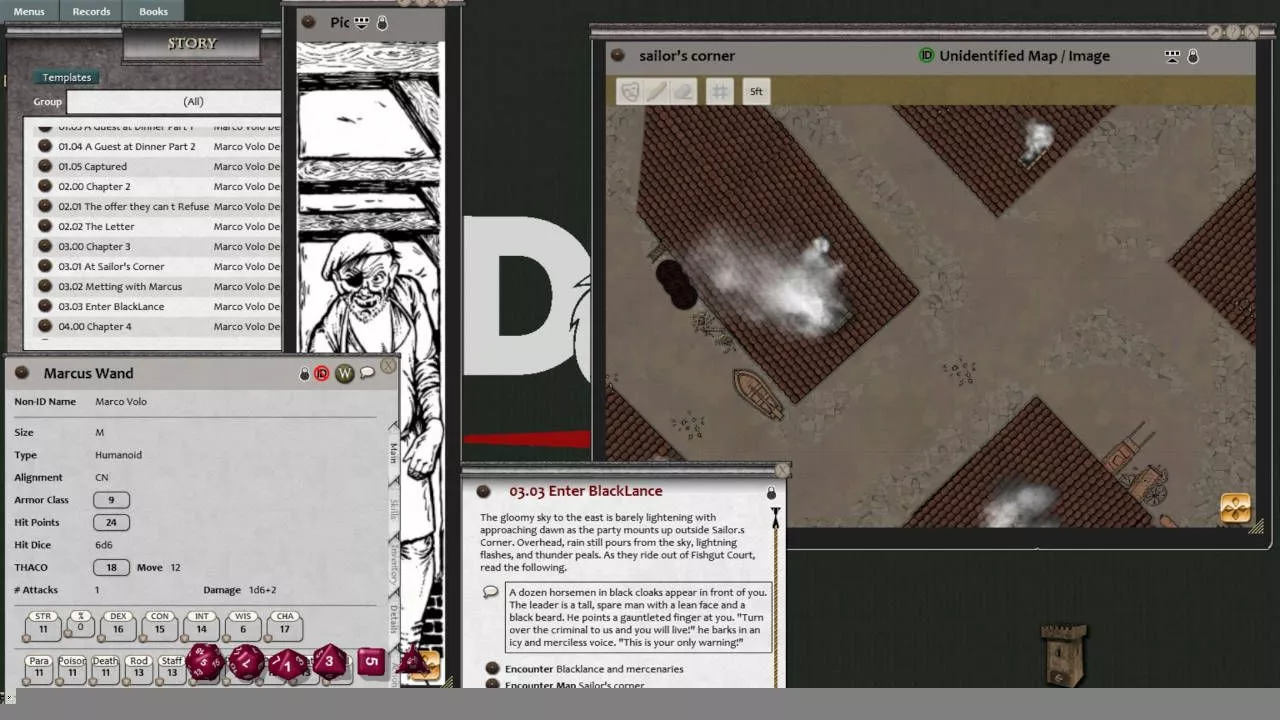Close the Marcus Wand sheet
The width and height of the screenshot is (1280, 720).
[388, 366]
